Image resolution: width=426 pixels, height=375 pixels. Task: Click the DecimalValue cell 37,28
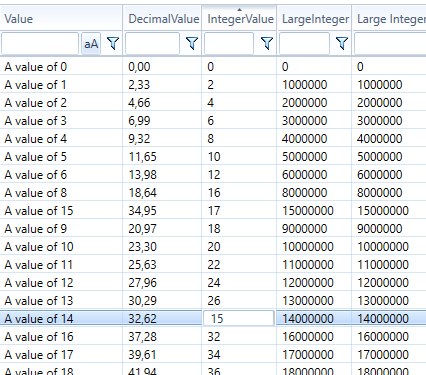click(x=162, y=337)
